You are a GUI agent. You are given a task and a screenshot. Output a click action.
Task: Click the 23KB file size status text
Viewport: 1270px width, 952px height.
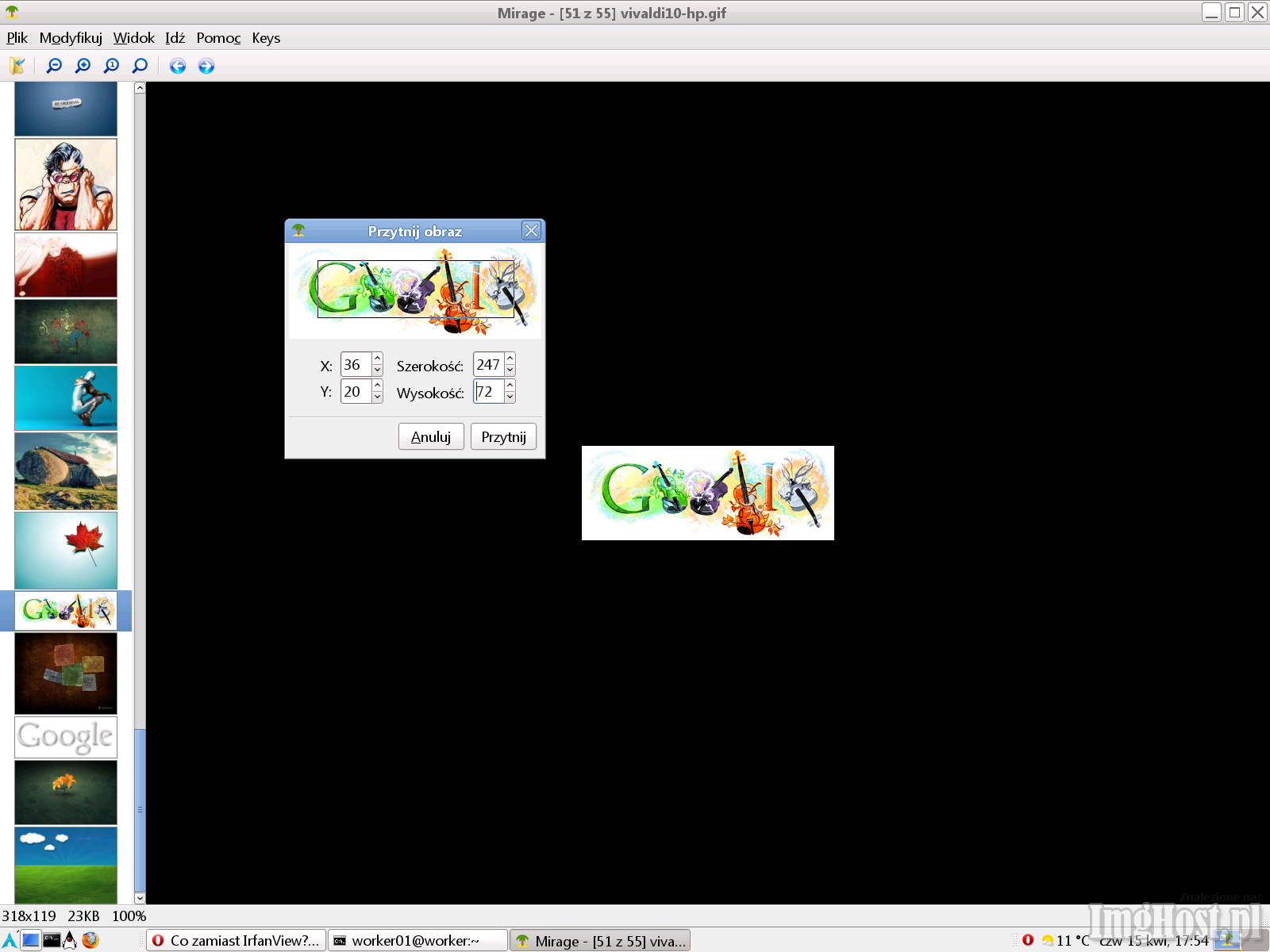pos(83,916)
